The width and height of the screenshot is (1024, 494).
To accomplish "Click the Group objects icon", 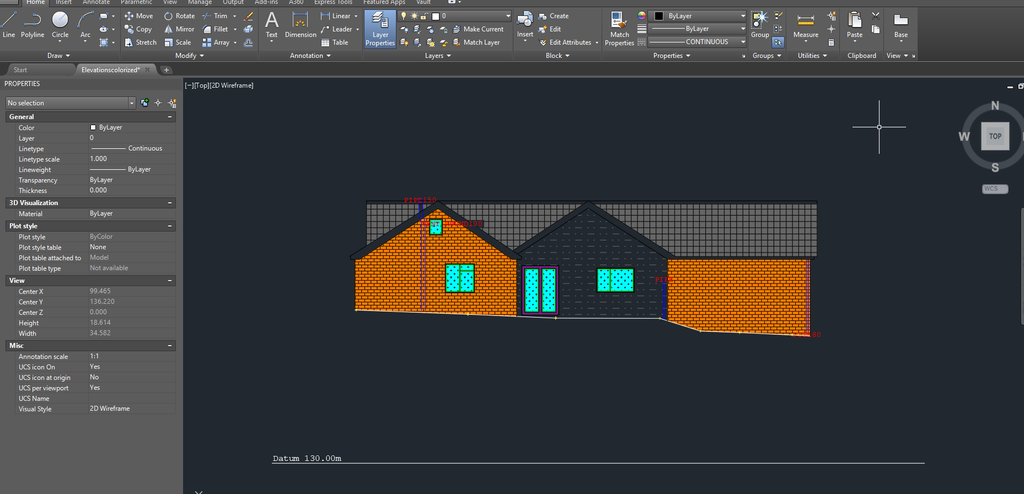I will coord(760,24).
